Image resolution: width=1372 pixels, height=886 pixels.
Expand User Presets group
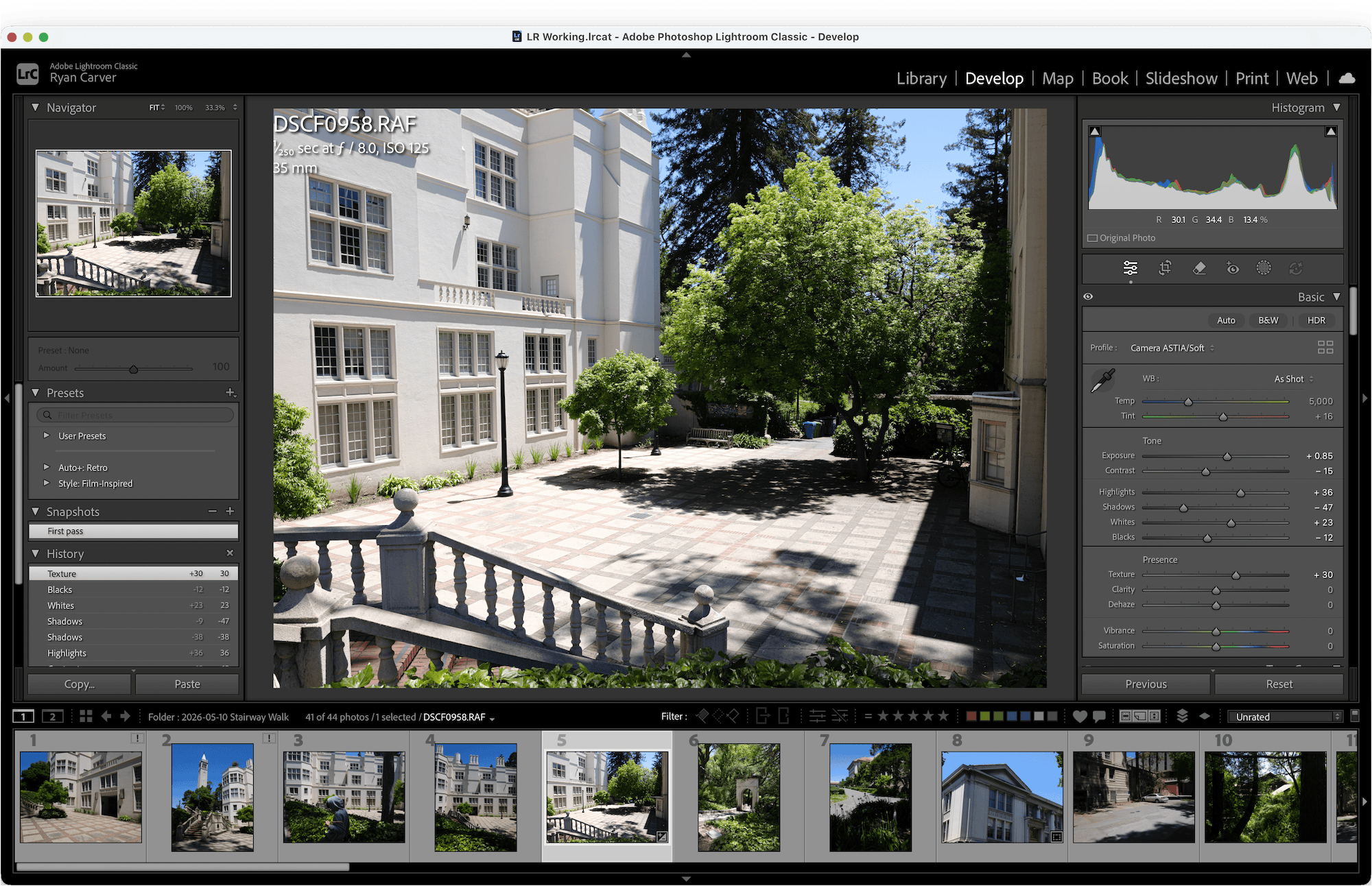(x=47, y=435)
